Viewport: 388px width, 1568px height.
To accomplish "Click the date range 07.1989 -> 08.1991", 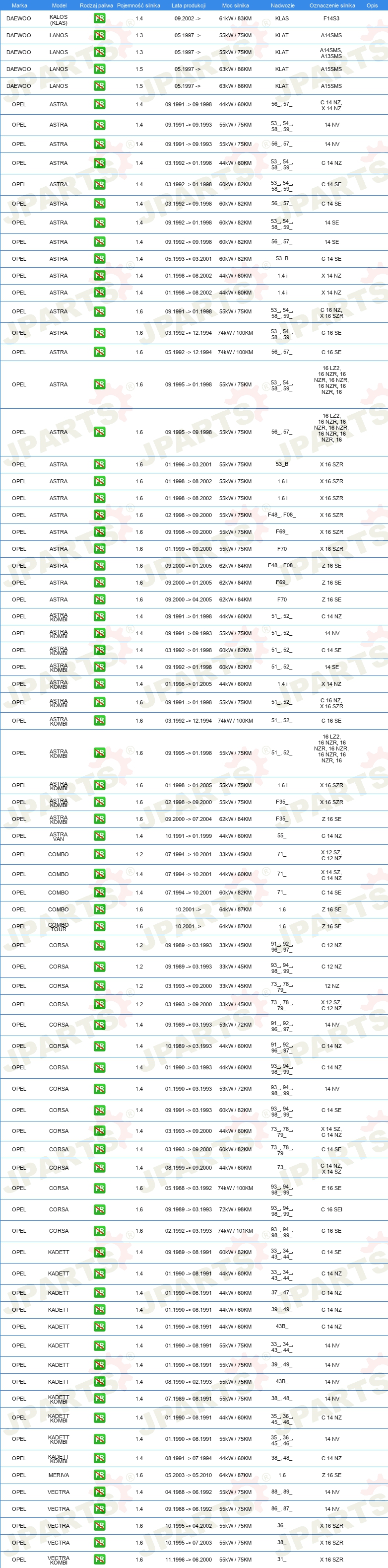I will [x=189, y=1399].
